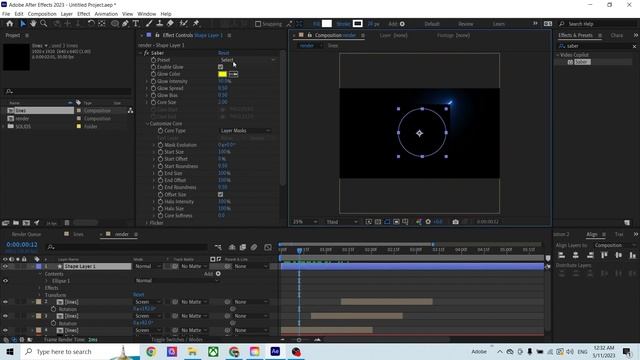Open the timeline composition mini-flowchart icon
The height and width of the screenshot is (360, 640).
coord(218,247)
